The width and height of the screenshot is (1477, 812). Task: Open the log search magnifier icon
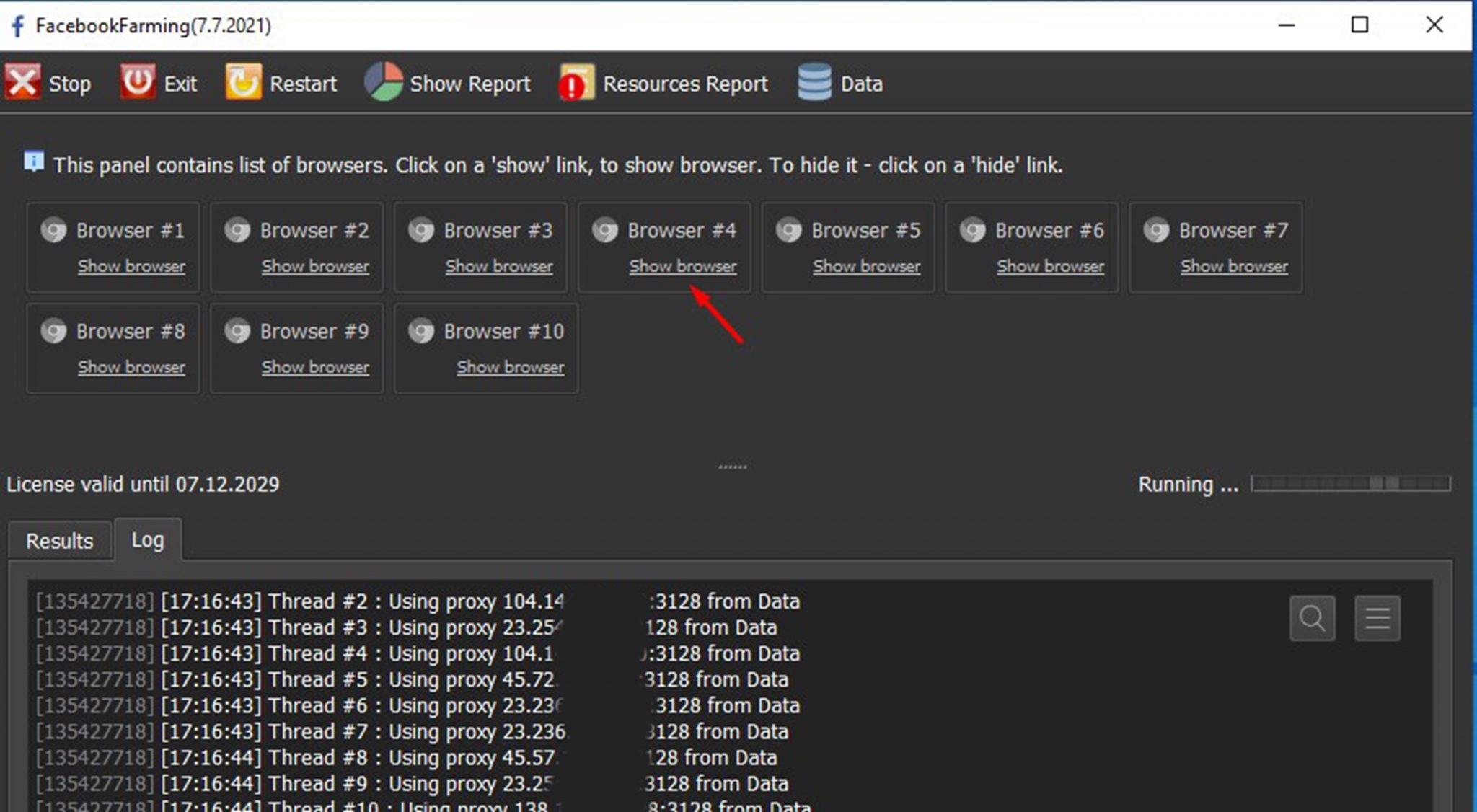[1313, 618]
